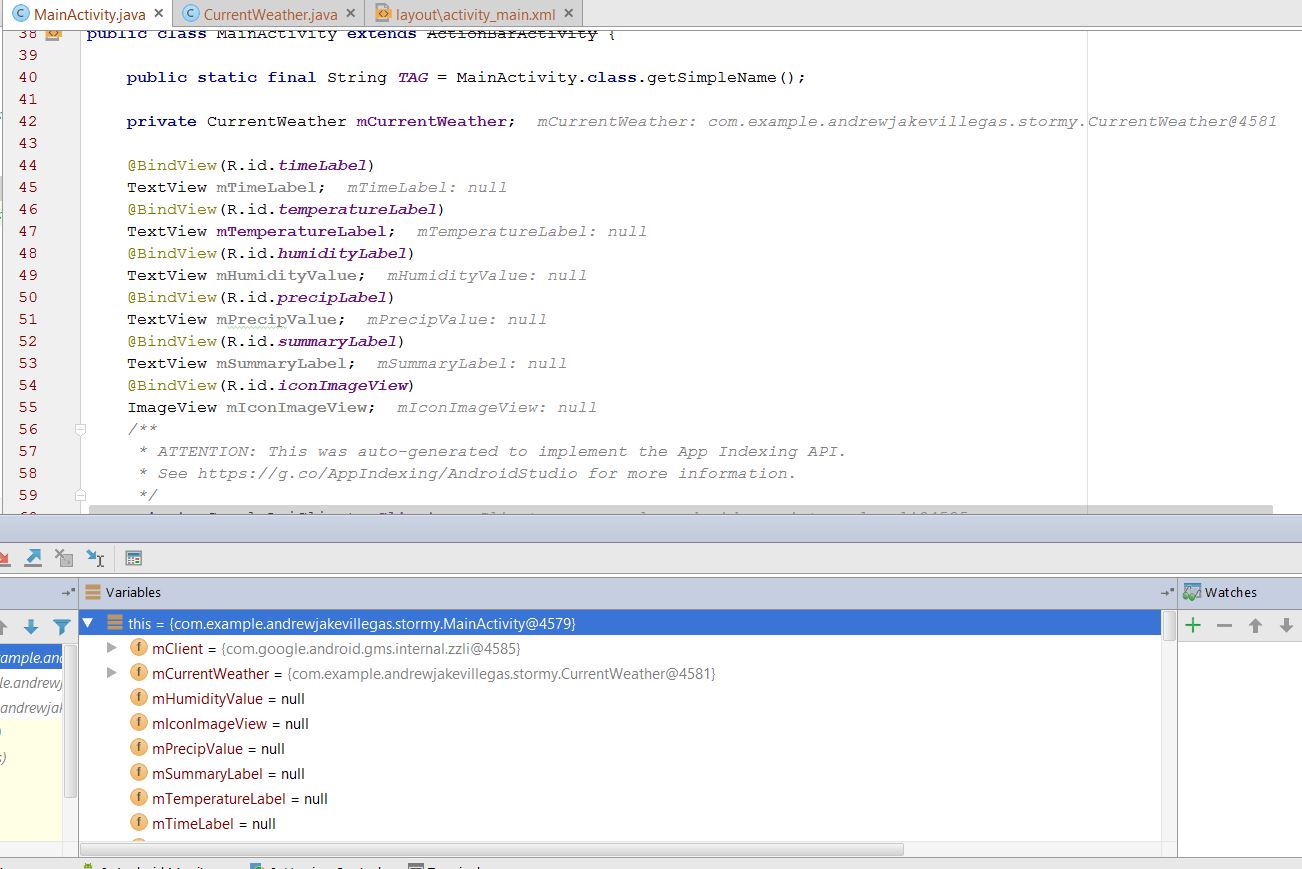The image size is (1302, 869).
Task: Click line number 45 in the gutter
Action: [x=28, y=187]
